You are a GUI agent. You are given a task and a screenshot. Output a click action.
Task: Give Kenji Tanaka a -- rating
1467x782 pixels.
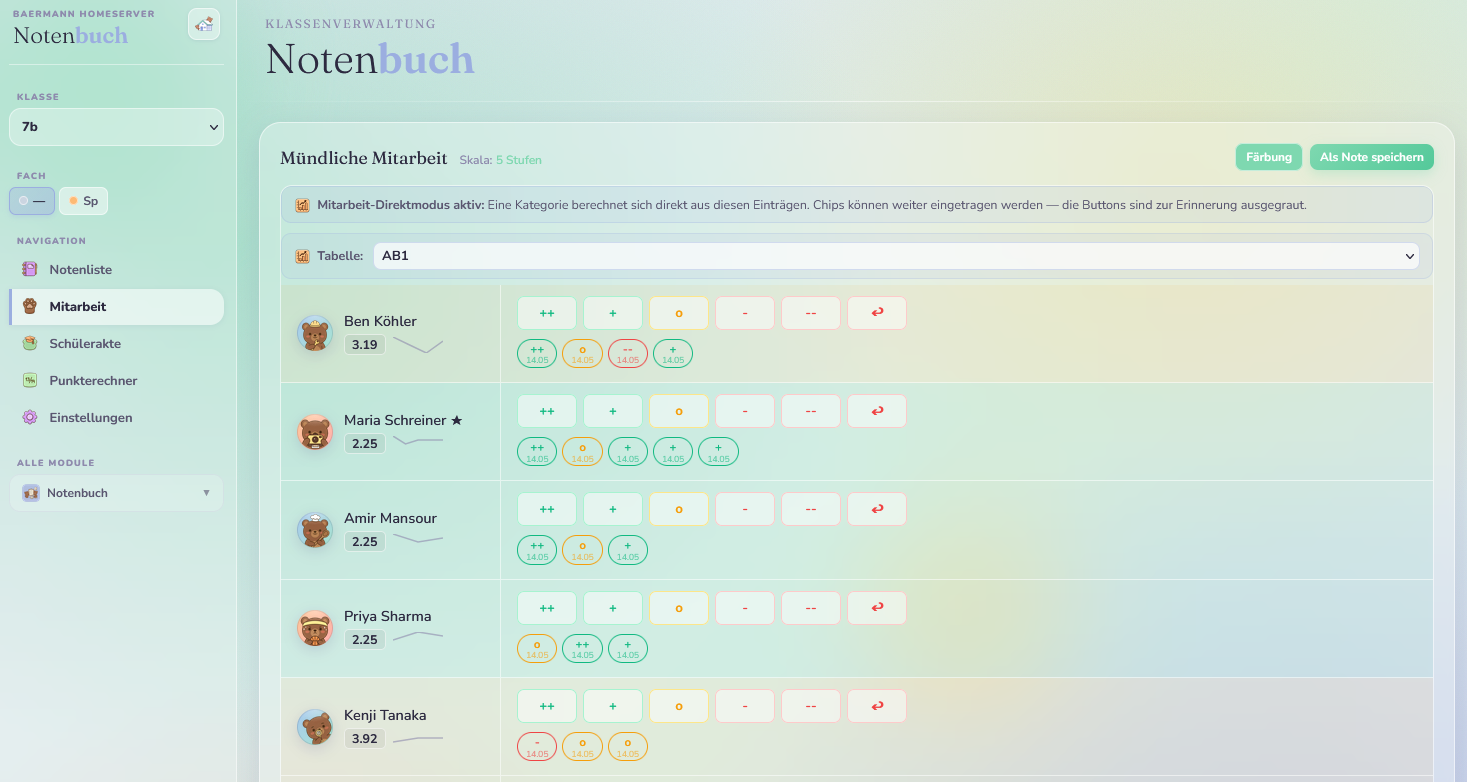click(x=811, y=706)
